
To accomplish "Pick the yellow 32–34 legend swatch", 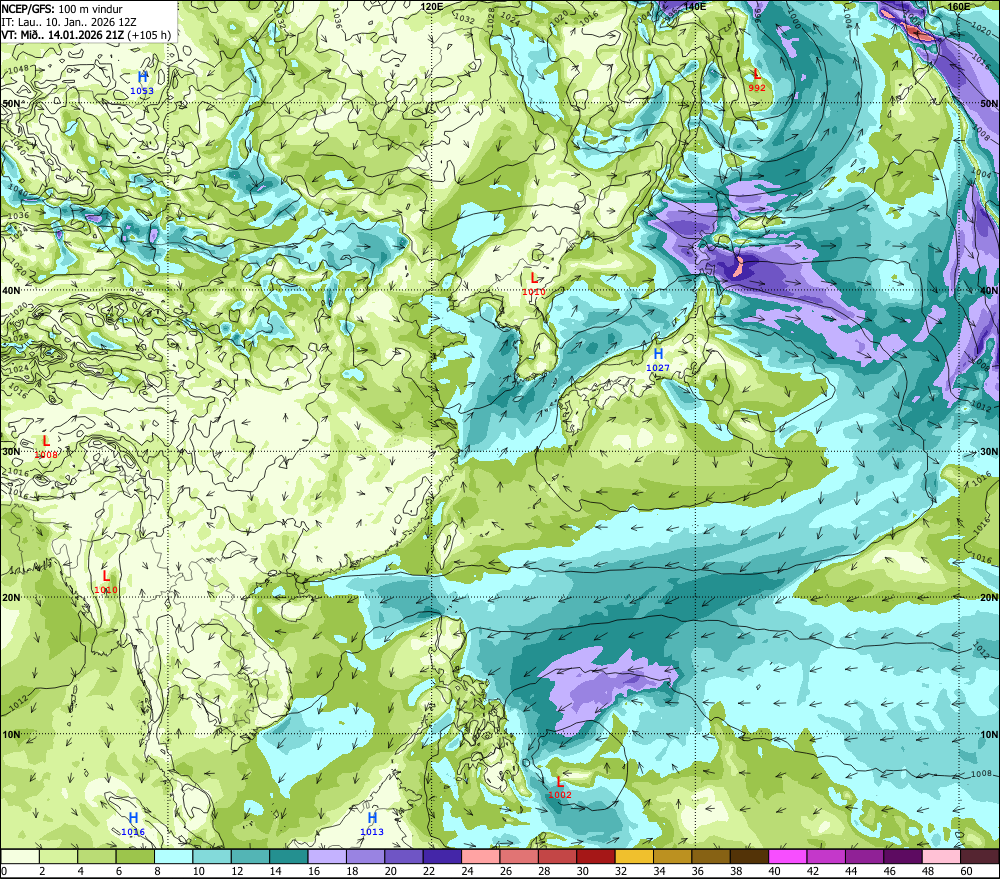I will [634, 856].
